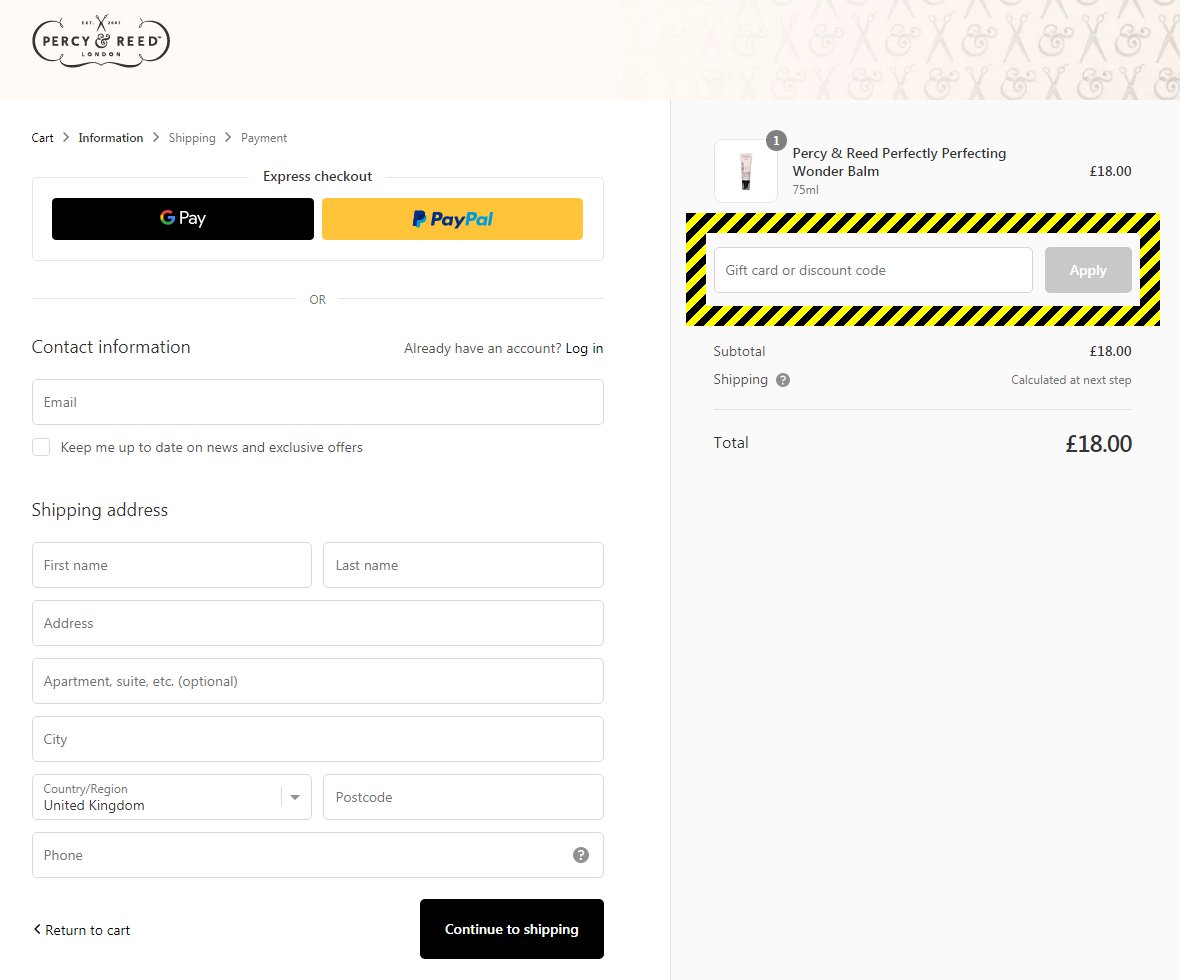The height and width of the screenshot is (980, 1180).
Task: Select the Information breadcrumb step
Action: [111, 138]
